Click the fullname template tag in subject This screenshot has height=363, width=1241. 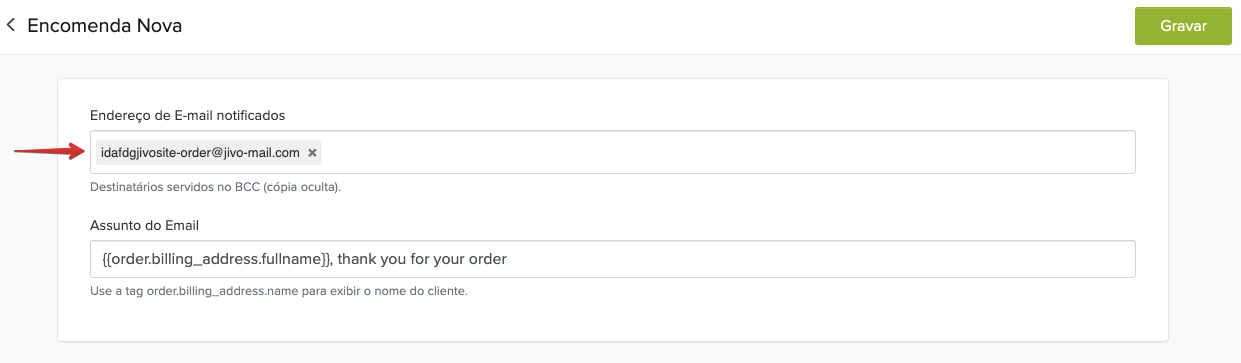[217, 259]
